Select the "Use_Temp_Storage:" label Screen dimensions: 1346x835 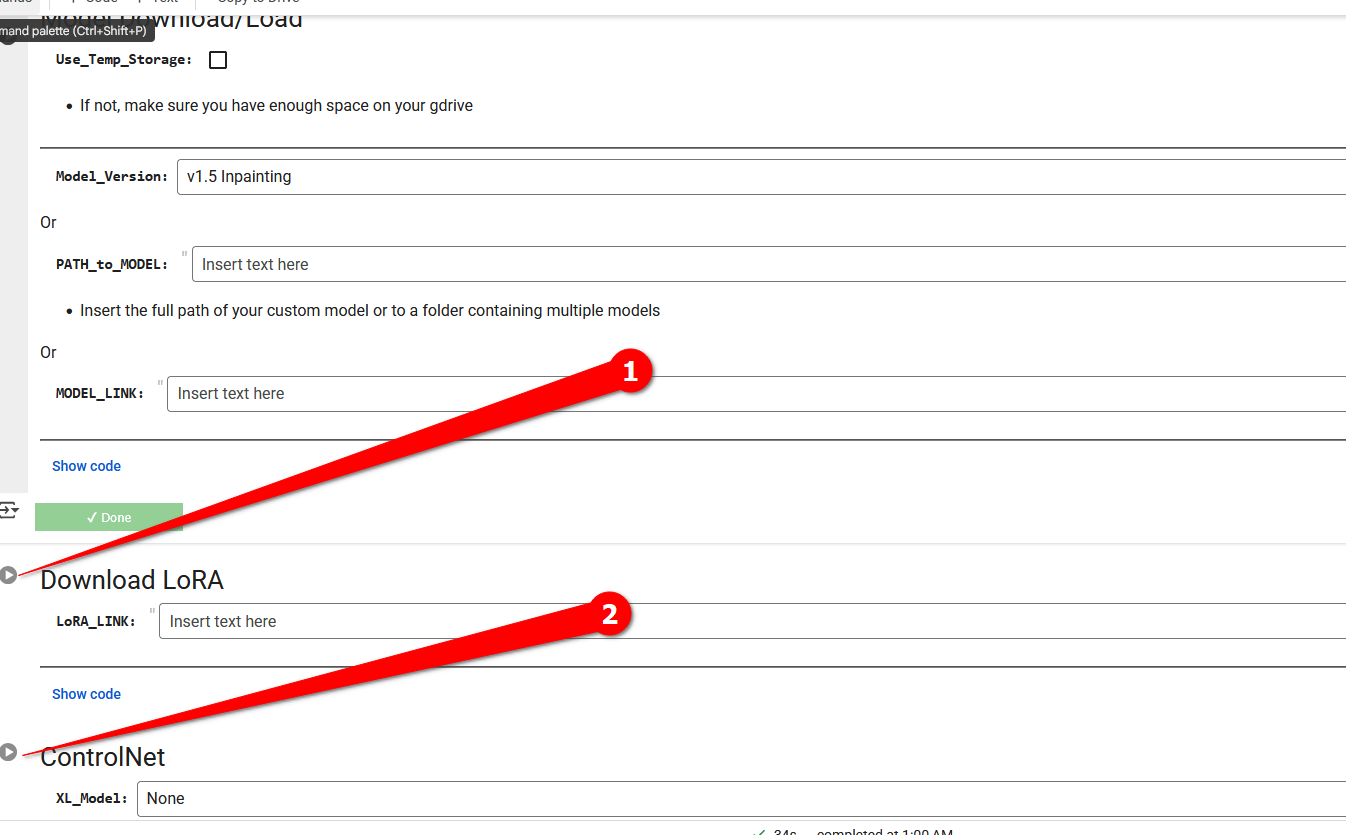point(124,60)
